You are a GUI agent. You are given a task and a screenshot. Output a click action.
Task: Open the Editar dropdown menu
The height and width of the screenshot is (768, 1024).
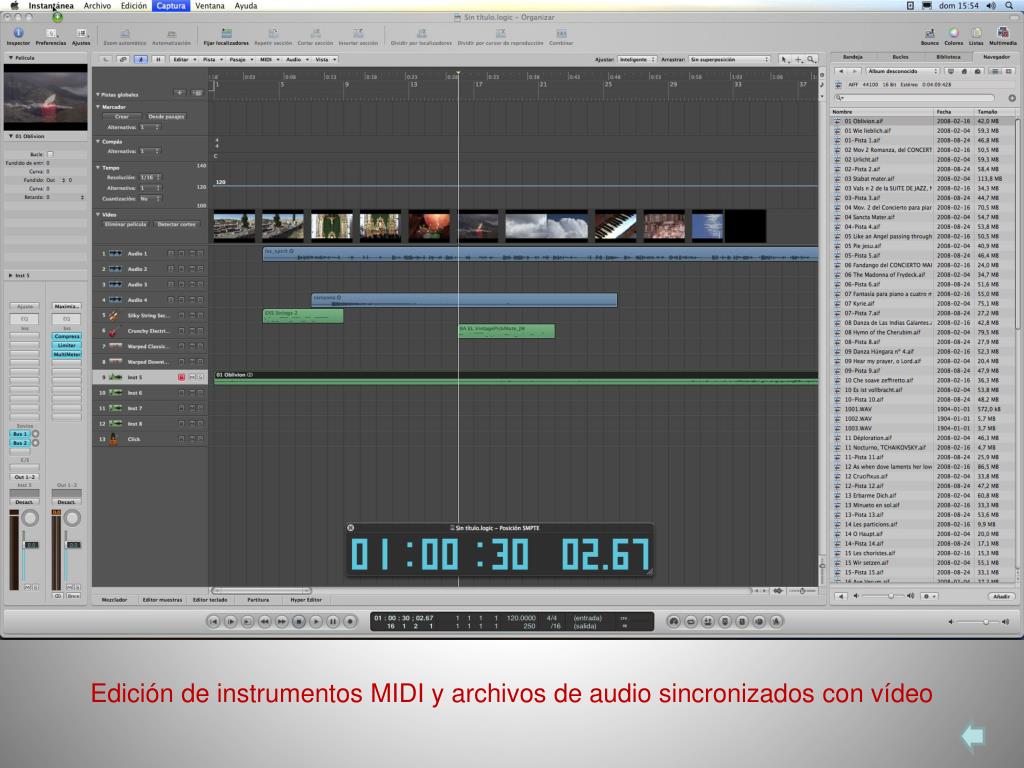(184, 59)
